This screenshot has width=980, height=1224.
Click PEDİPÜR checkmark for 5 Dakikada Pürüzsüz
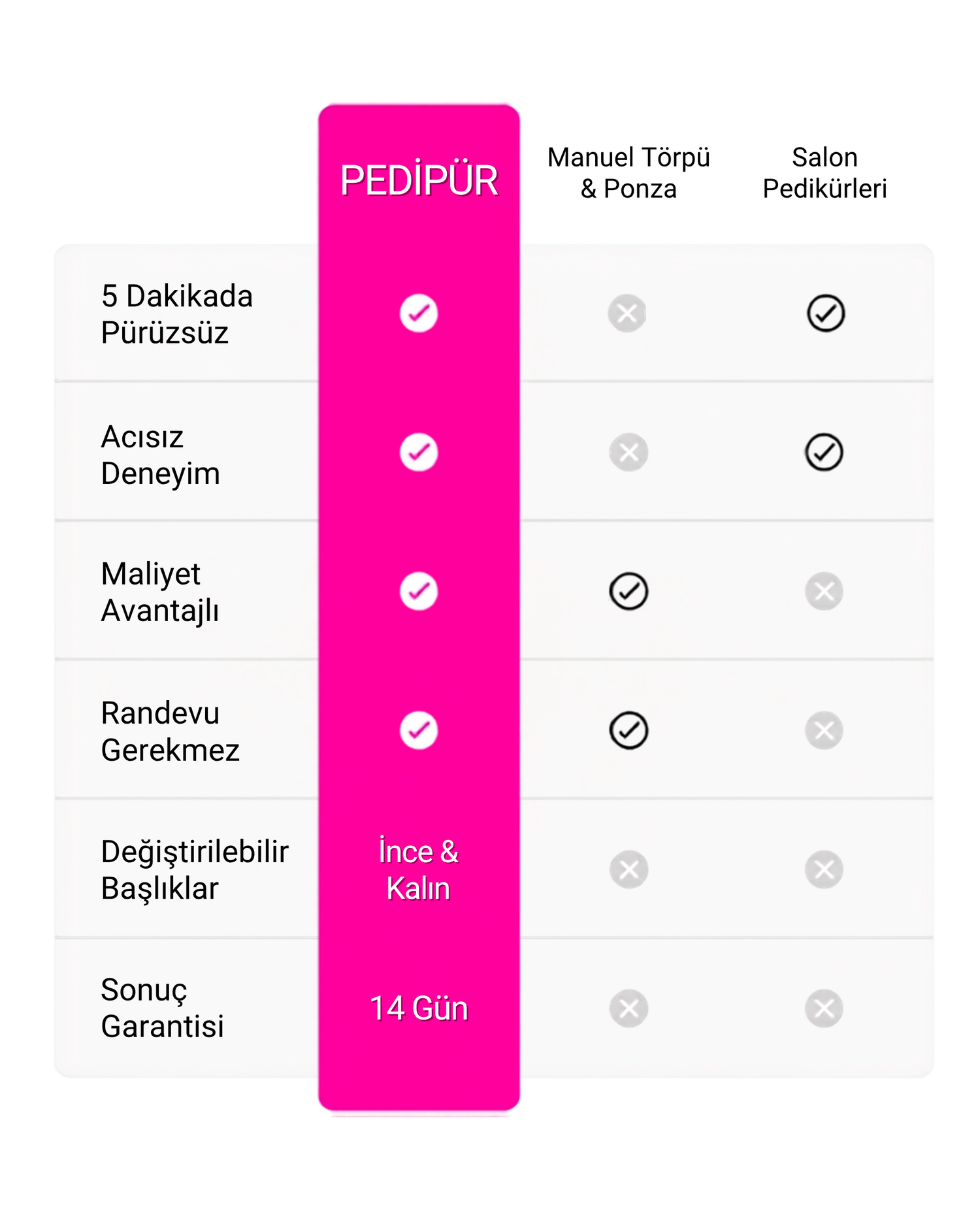419,314
